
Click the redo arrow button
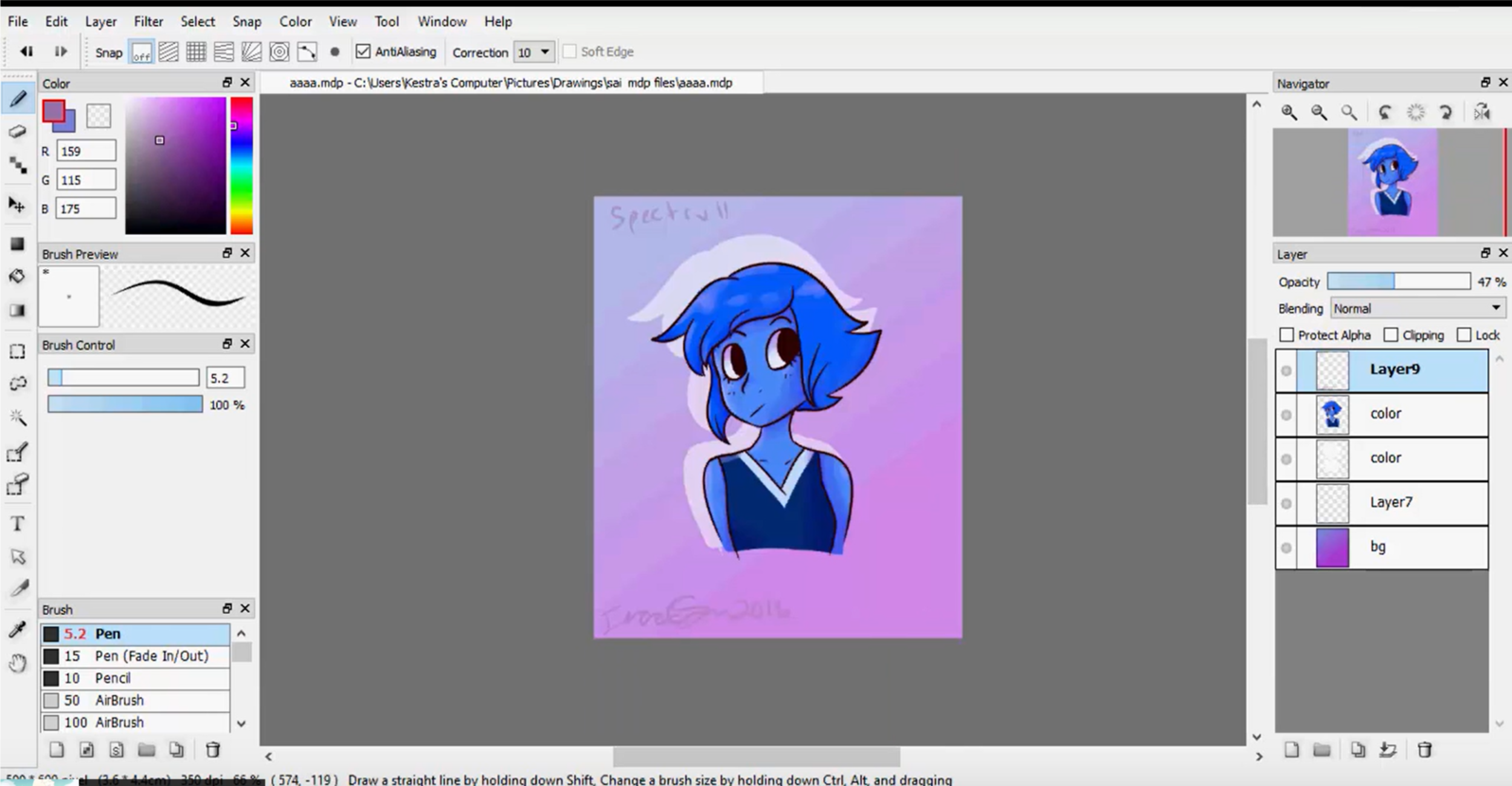pos(60,51)
